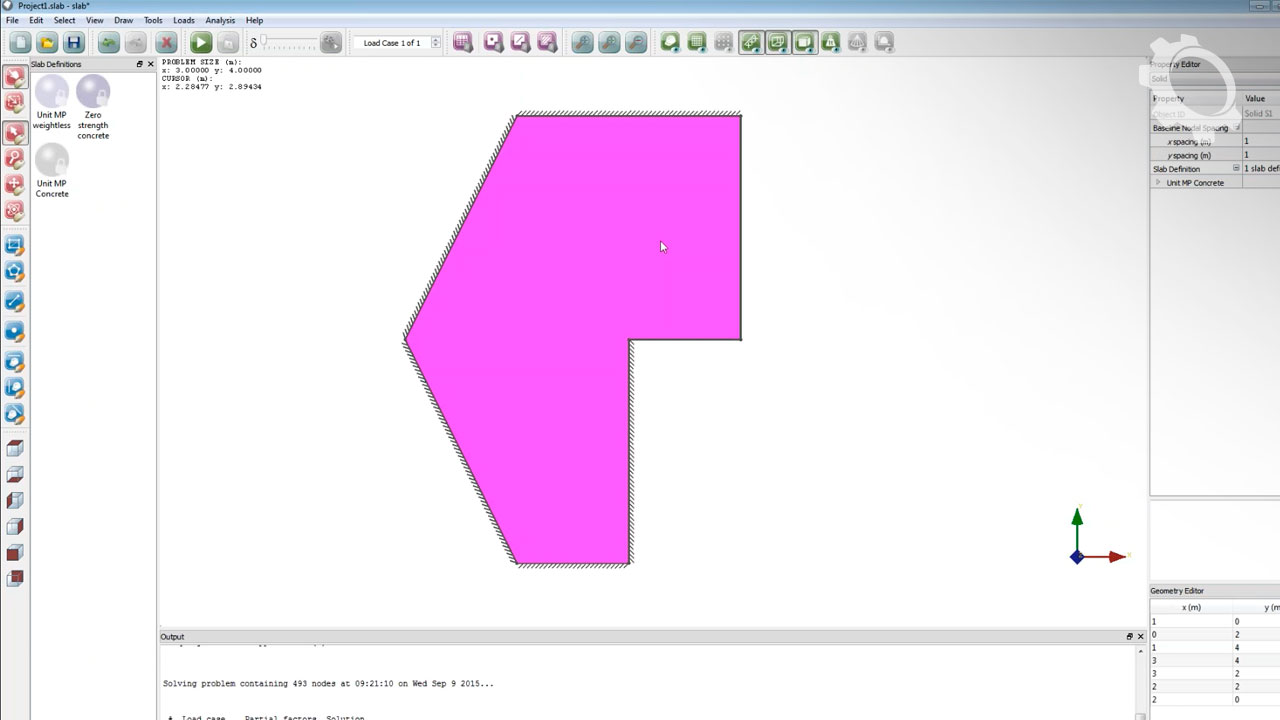Select the Zero strength concrete material
The height and width of the screenshot is (720, 1280).
click(93, 93)
